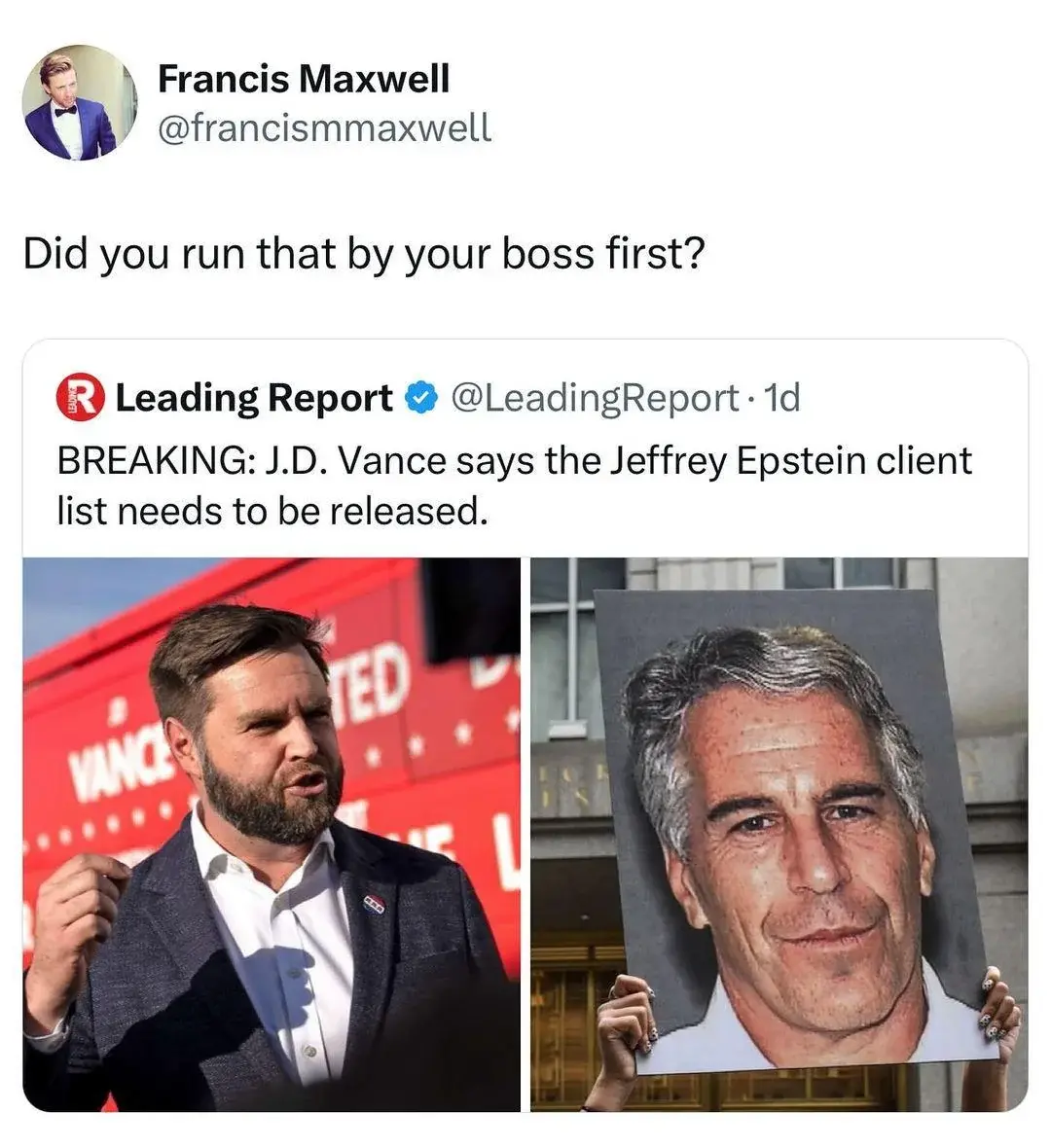
Task: Click the blue verified checkmark badge
Action: (x=422, y=398)
